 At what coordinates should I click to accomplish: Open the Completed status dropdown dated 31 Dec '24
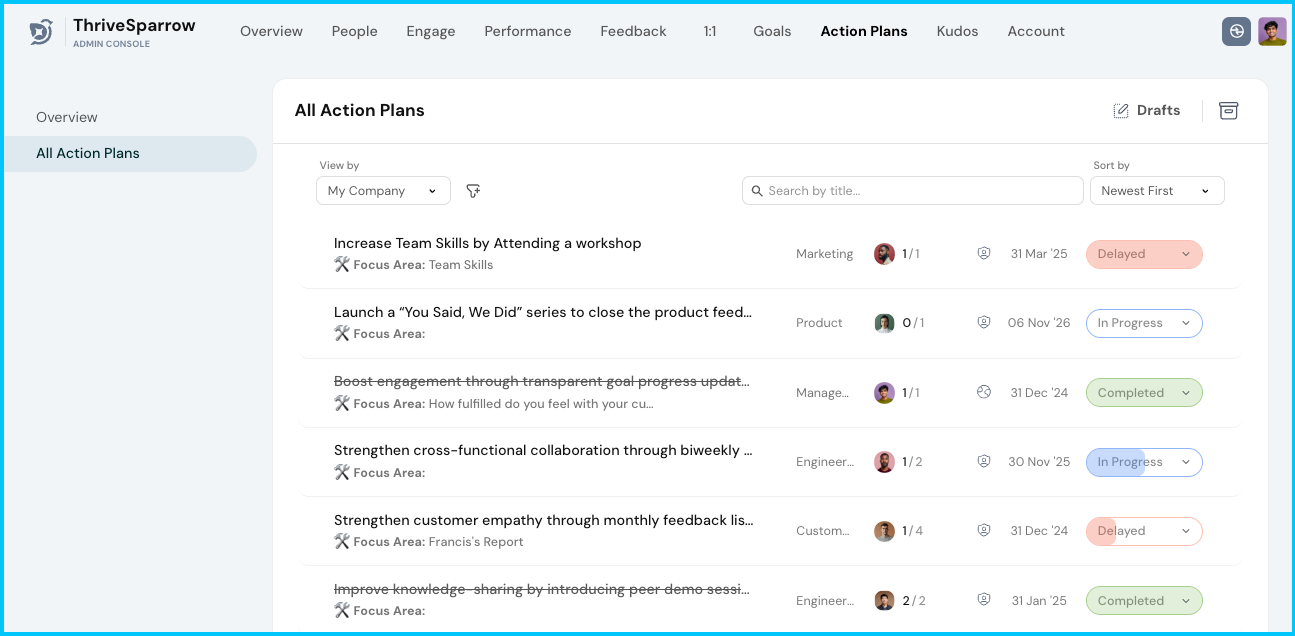tap(1144, 393)
